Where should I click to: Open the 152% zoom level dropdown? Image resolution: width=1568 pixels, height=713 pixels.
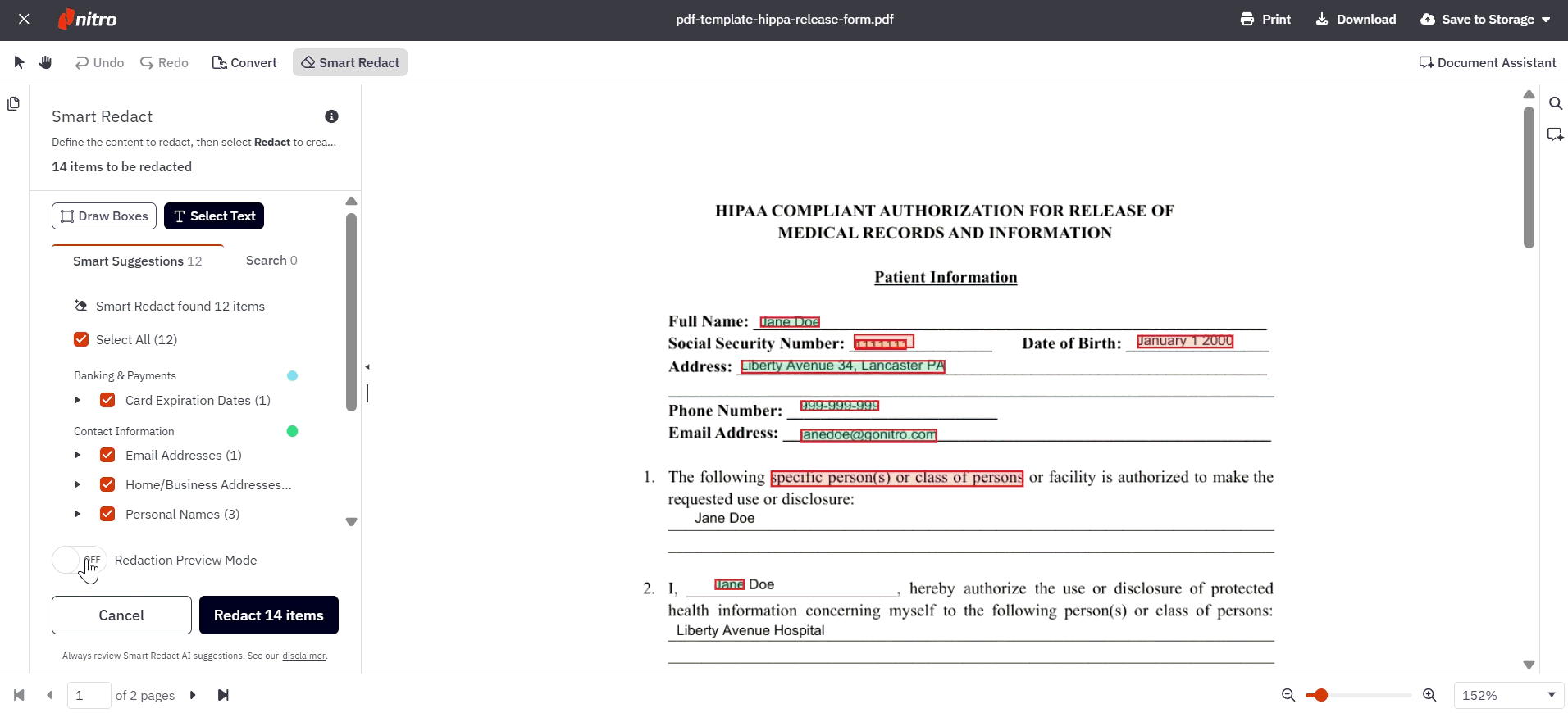(x=1508, y=695)
